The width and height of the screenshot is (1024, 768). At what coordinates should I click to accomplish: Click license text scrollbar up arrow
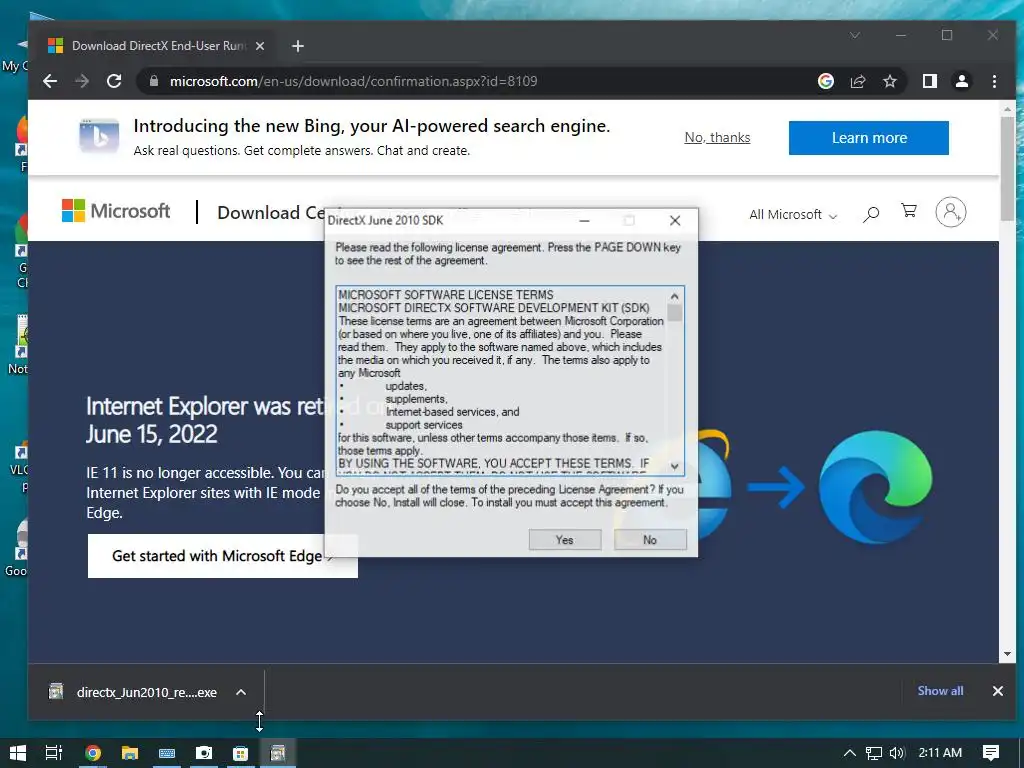675,296
